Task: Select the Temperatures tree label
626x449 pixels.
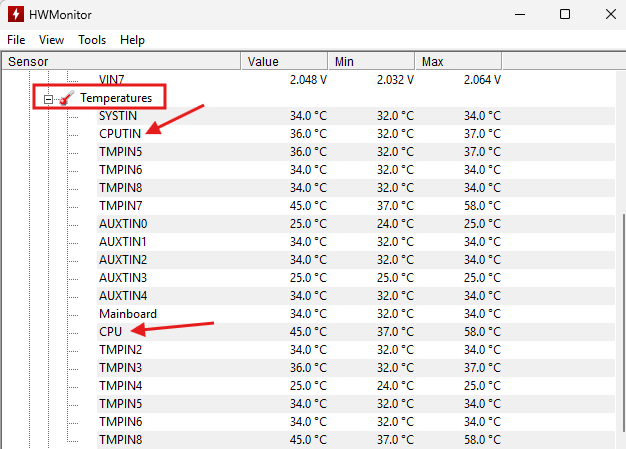Action: click(x=116, y=98)
